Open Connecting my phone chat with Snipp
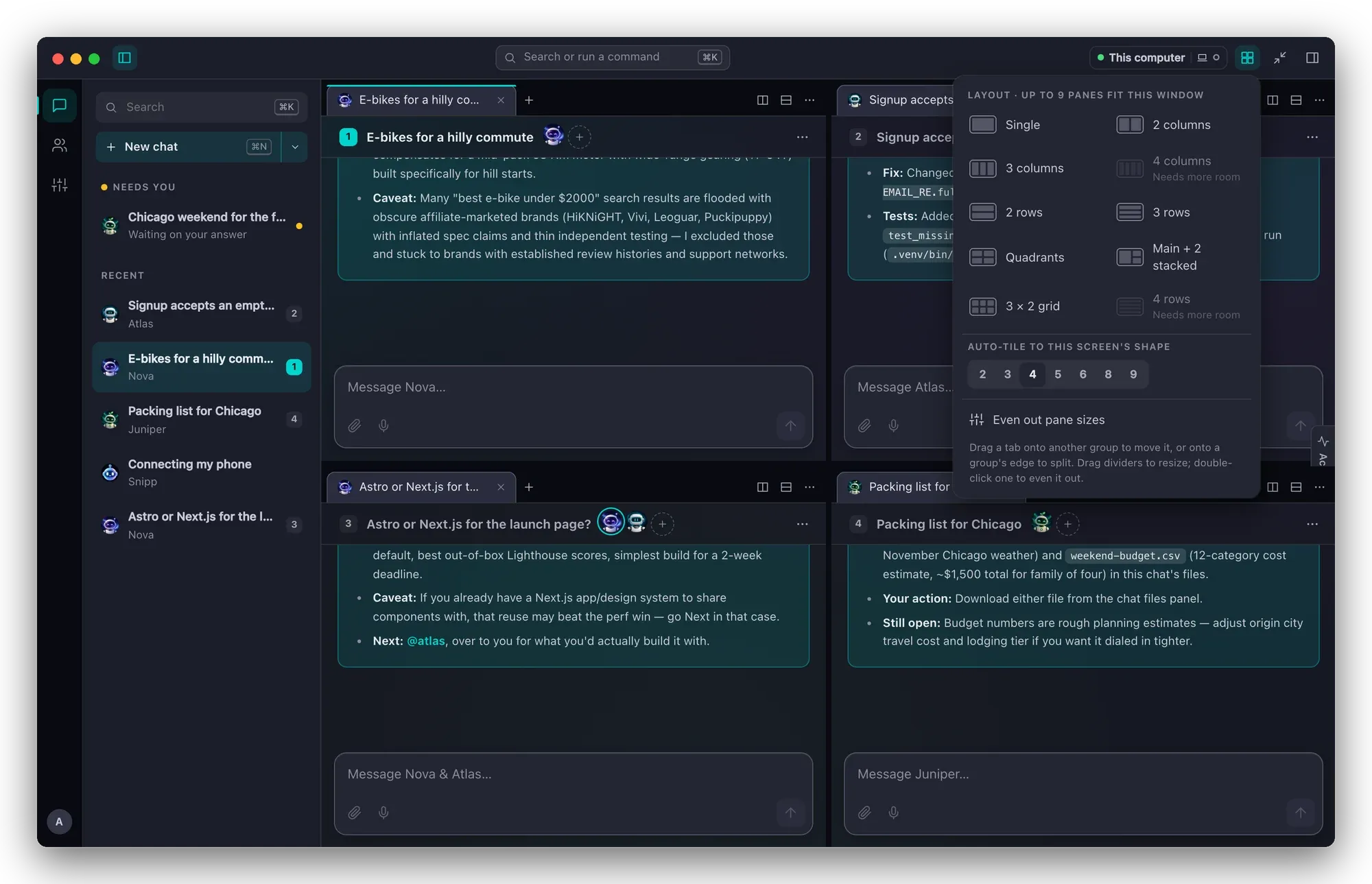 (x=202, y=473)
